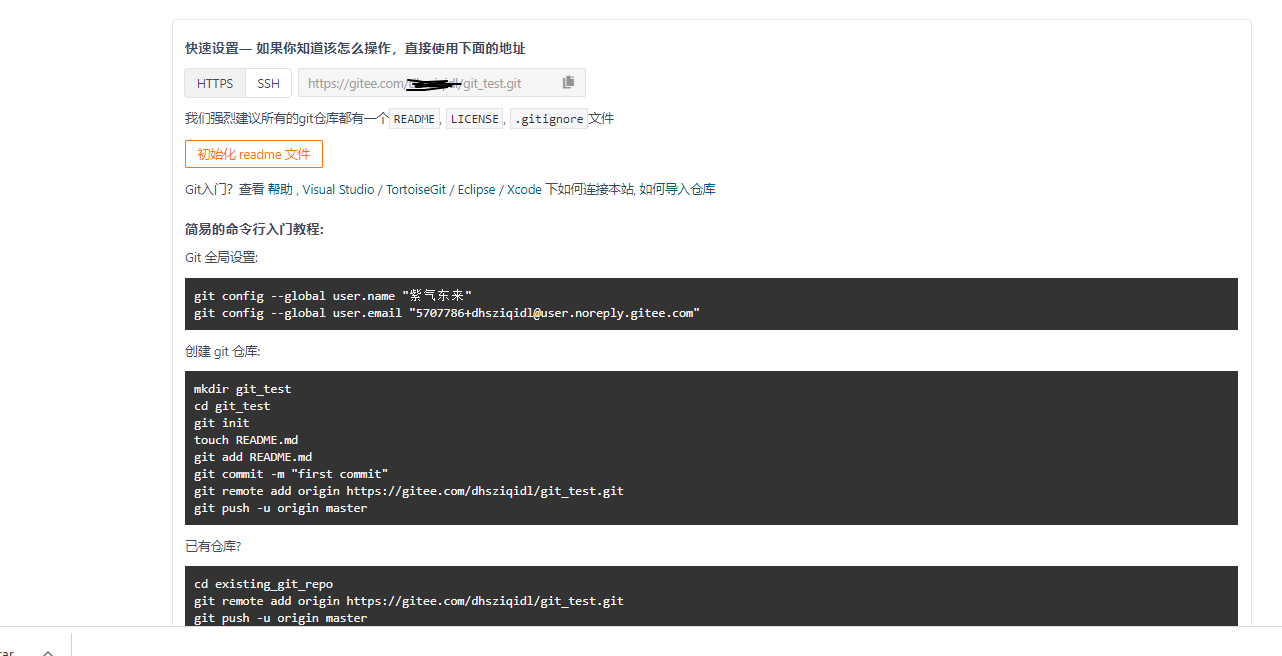This screenshot has width=1282, height=656.
Task: Click the 已有仓库? label
Action: 213,546
